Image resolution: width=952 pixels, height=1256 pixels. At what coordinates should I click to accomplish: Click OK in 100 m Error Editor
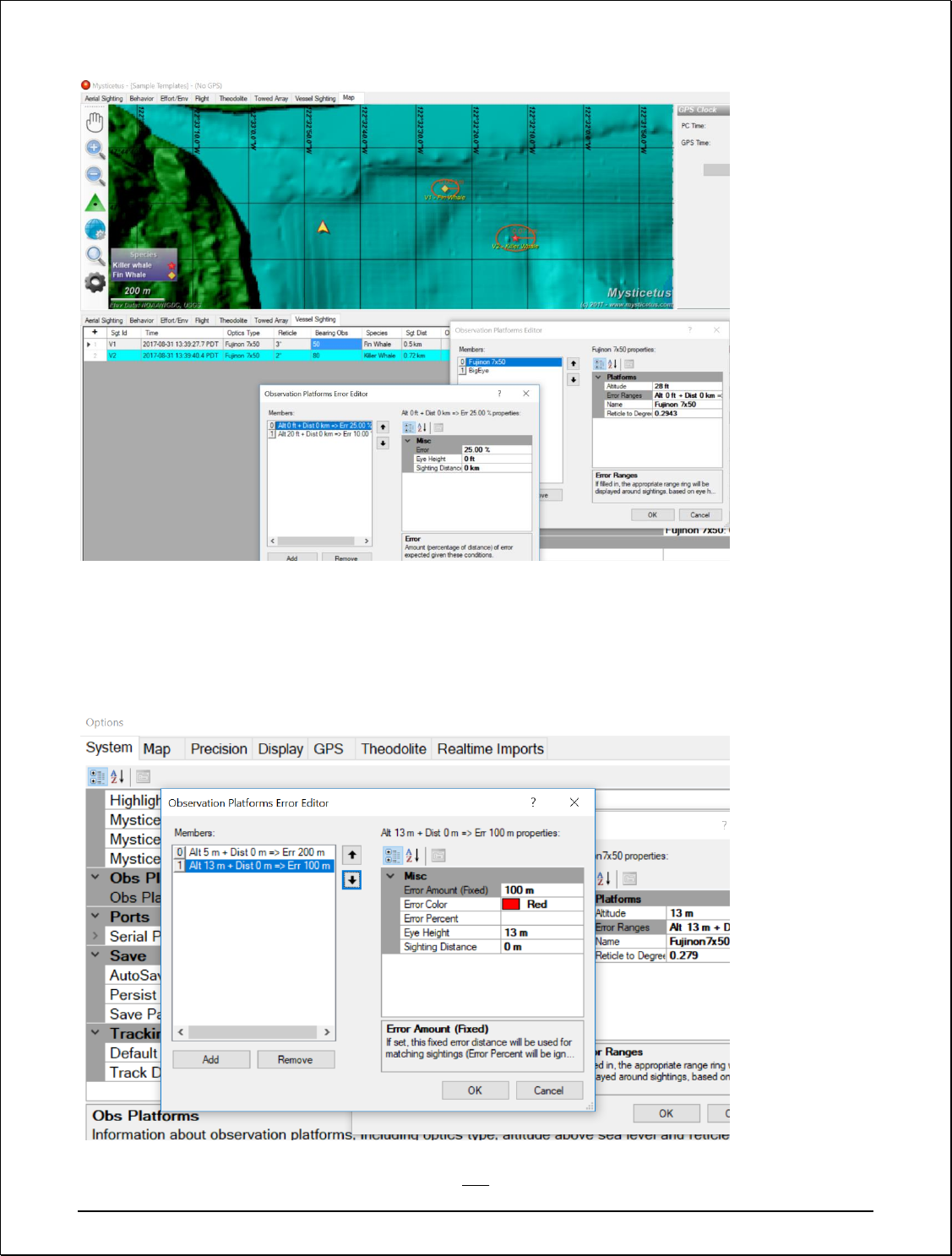pyautogui.click(x=476, y=1090)
